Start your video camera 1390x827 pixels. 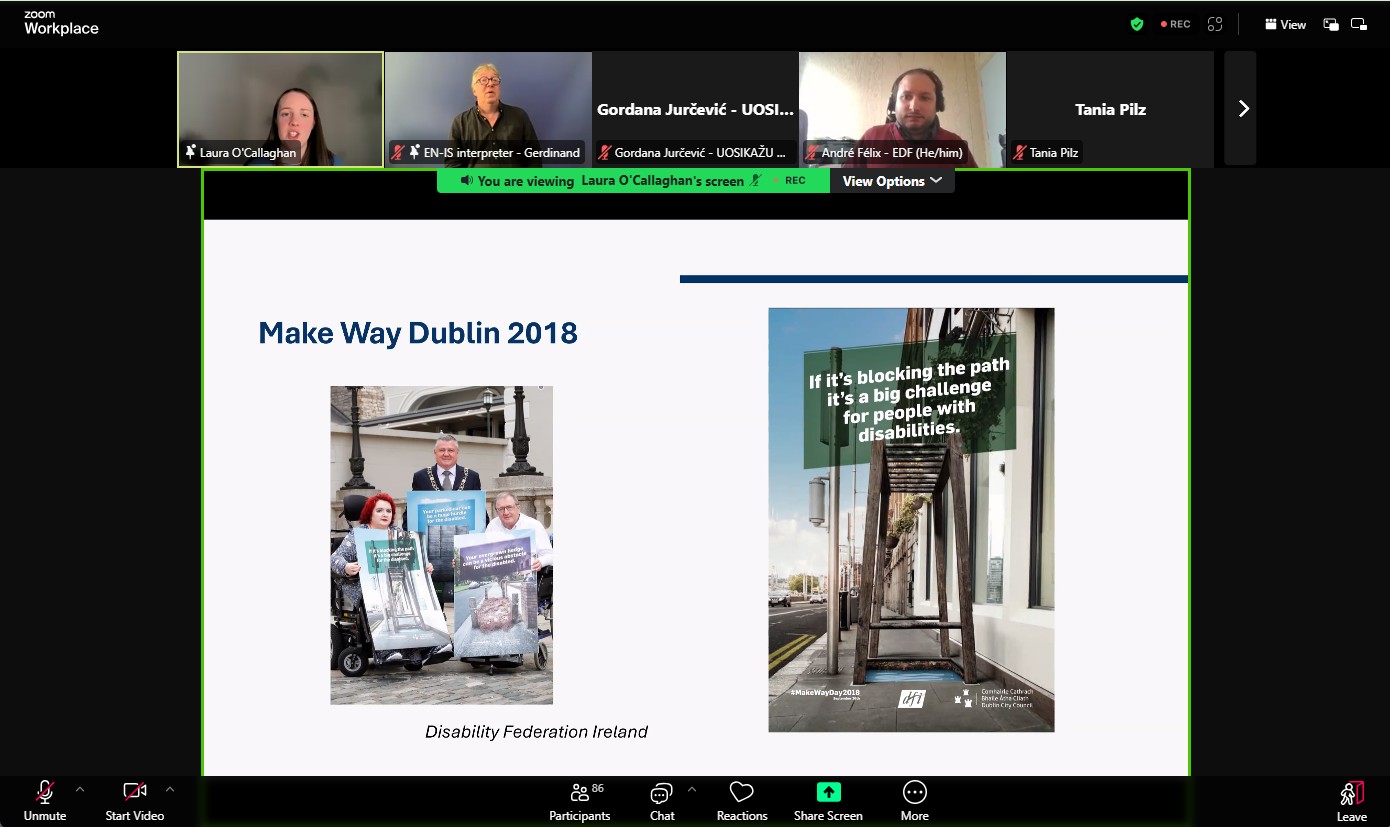(x=134, y=801)
